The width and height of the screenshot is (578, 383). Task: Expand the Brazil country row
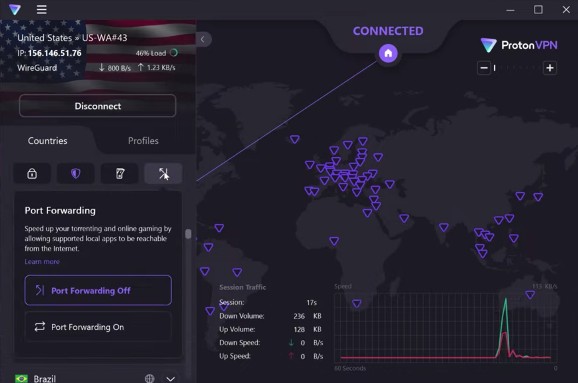(170, 379)
